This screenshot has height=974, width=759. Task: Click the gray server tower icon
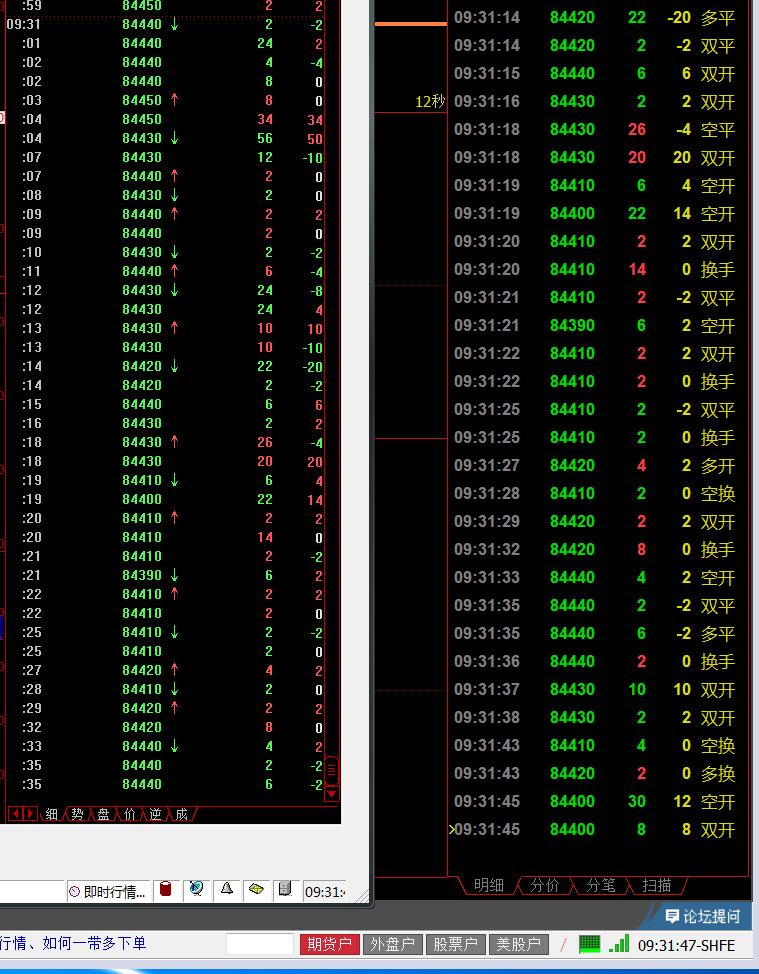tap(285, 889)
